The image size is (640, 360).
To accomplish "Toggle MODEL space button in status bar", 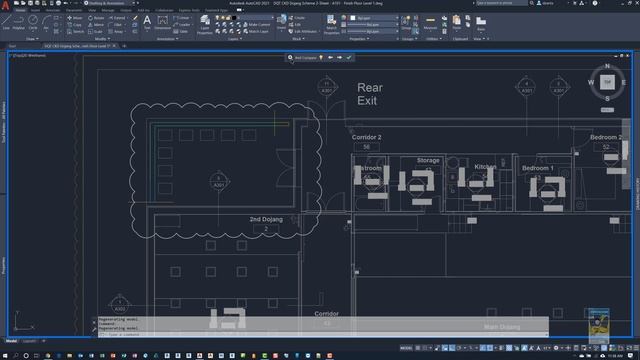I will (x=406, y=348).
